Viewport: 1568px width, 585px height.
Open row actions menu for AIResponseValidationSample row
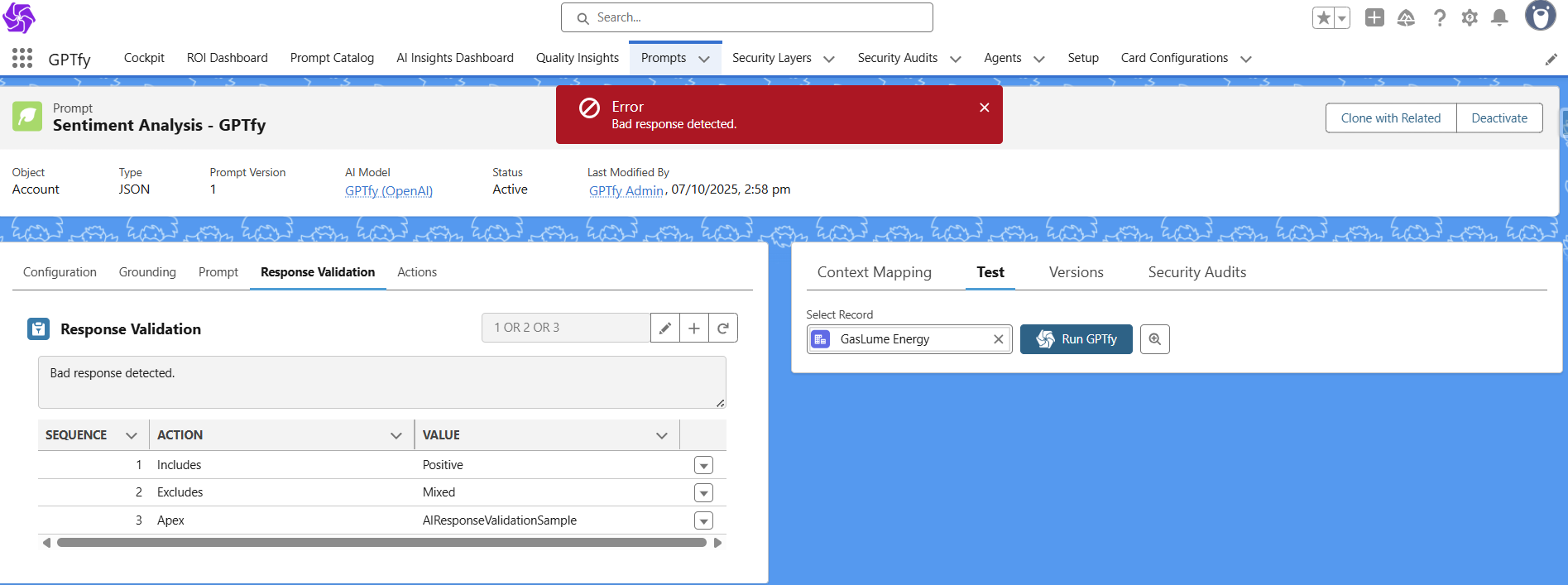[703, 521]
